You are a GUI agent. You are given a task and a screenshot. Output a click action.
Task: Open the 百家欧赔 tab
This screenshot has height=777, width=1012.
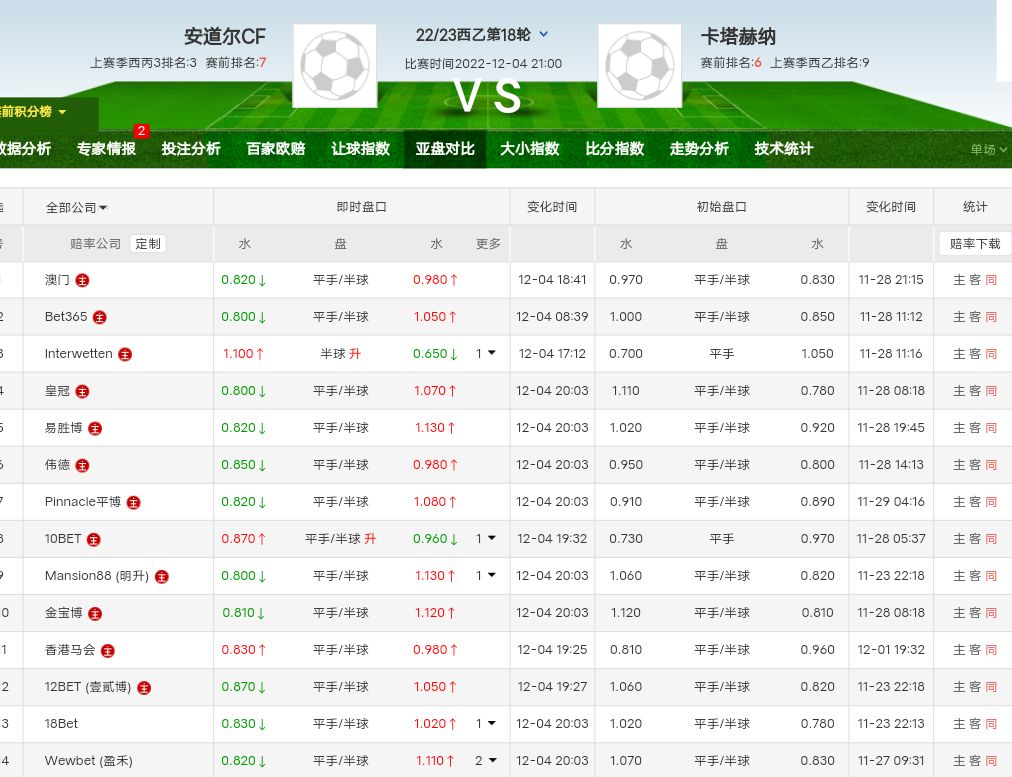click(x=275, y=149)
